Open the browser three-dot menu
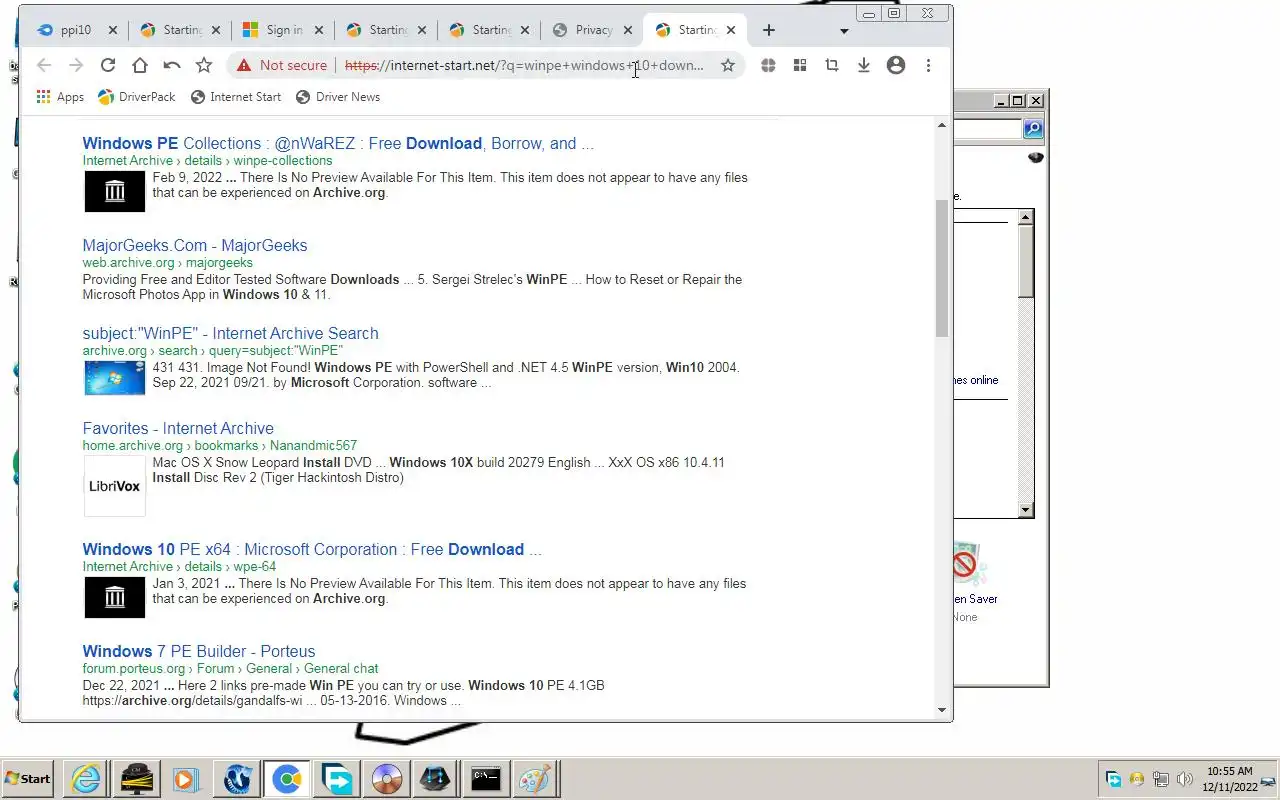 click(x=928, y=65)
